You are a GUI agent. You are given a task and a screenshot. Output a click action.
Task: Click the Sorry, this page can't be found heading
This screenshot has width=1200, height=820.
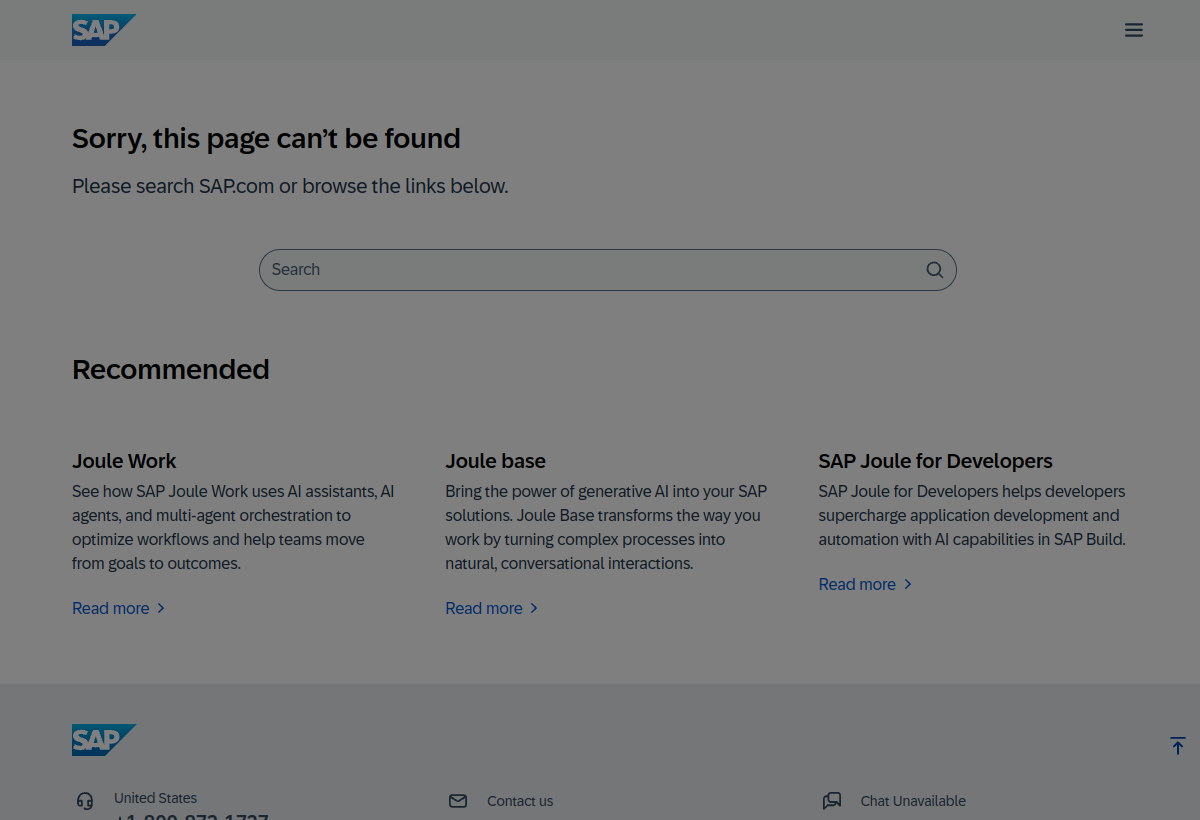266,139
